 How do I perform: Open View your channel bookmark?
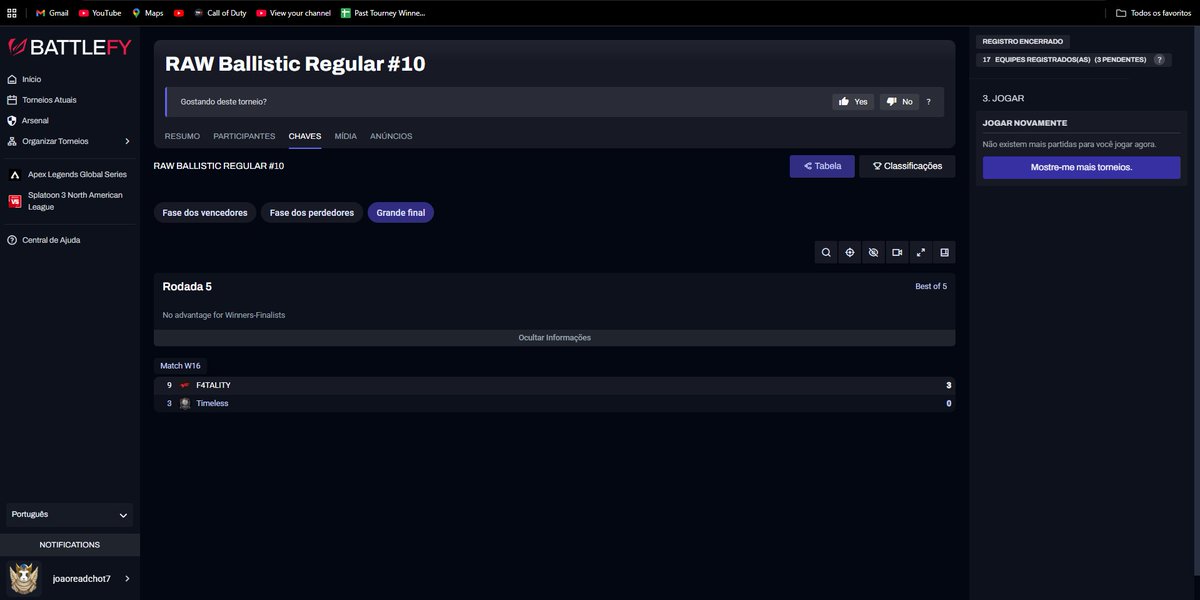292,13
